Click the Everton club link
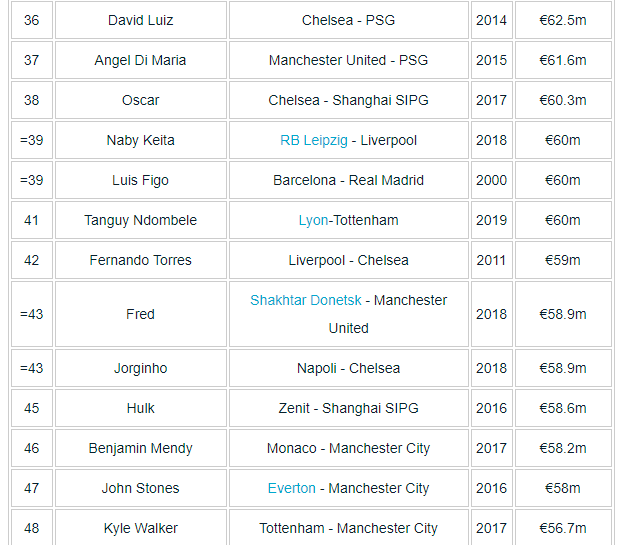Image resolution: width=623 pixels, height=545 pixels. pyautogui.click(x=291, y=488)
